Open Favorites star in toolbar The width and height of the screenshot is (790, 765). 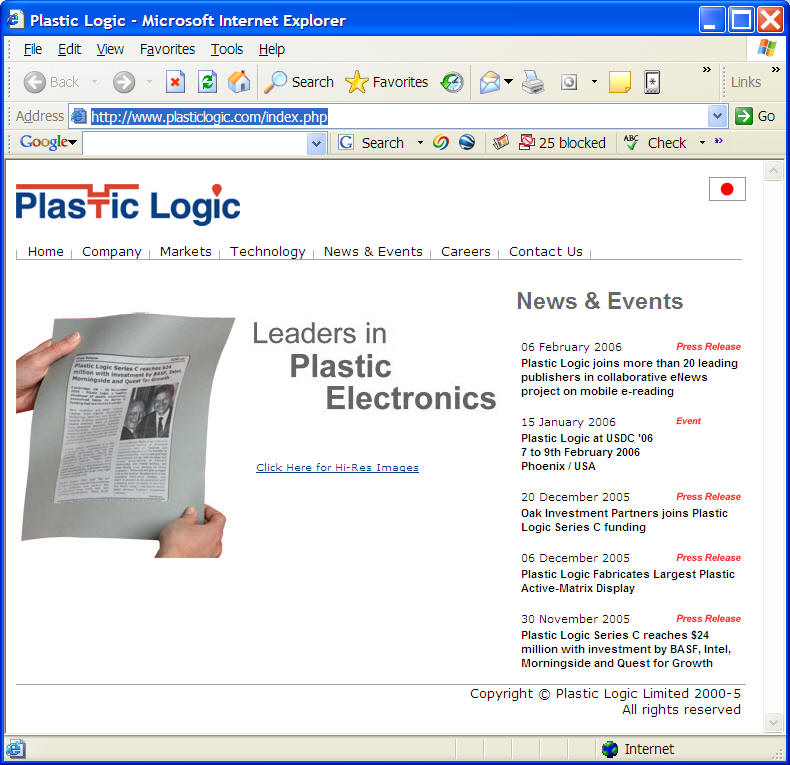tap(387, 82)
